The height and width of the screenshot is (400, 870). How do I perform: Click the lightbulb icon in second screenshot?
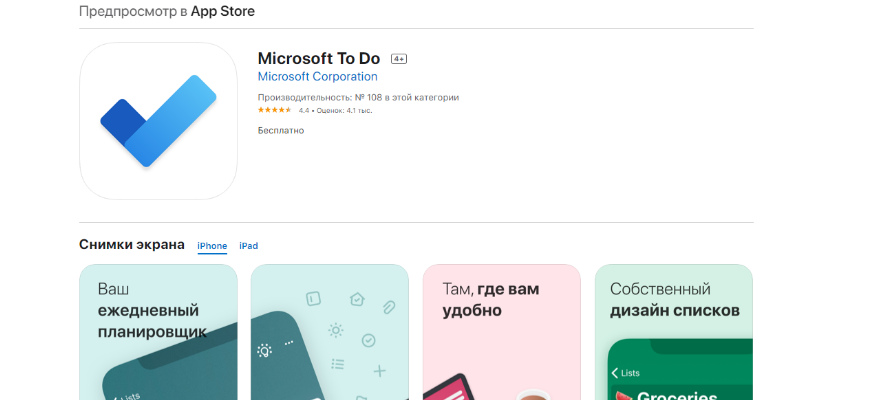265,350
